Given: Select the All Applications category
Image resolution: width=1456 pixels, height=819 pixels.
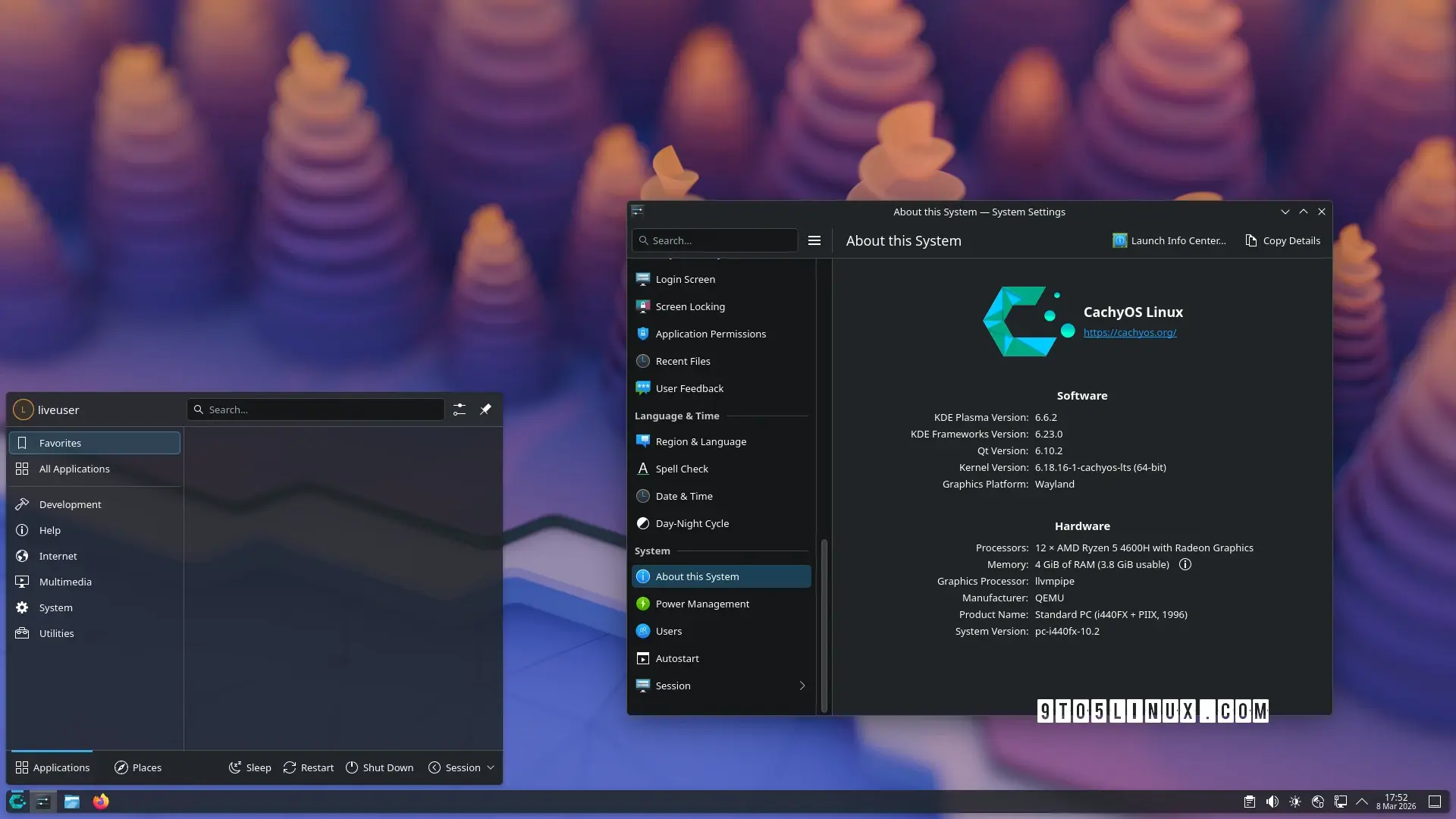Looking at the screenshot, I should 74,469.
